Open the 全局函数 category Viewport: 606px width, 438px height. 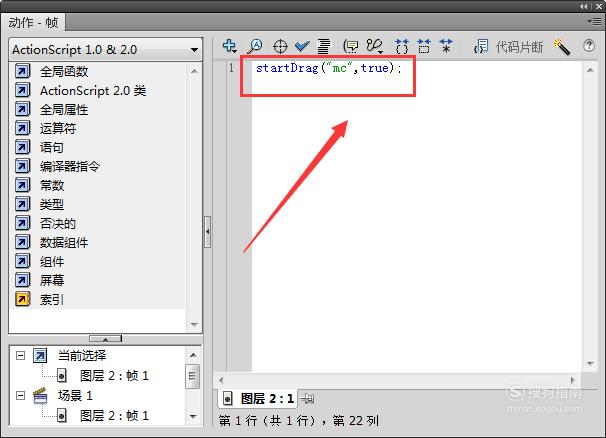pyautogui.click(x=64, y=72)
